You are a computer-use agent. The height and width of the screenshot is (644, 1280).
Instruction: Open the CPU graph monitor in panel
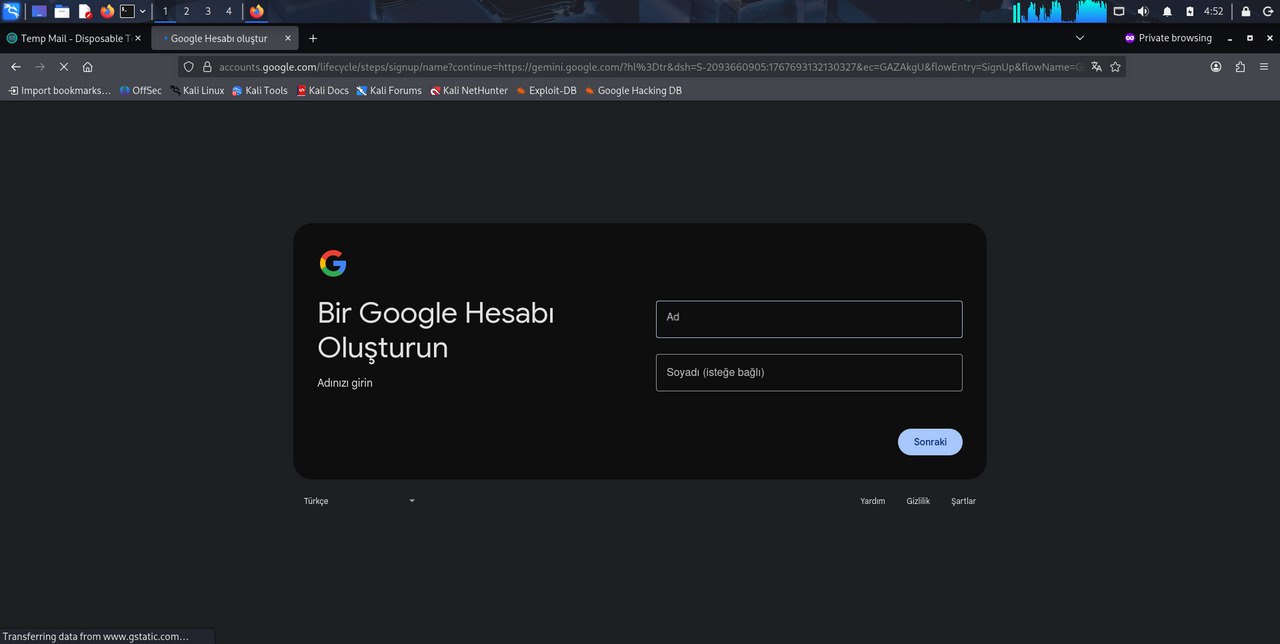(x=1059, y=11)
